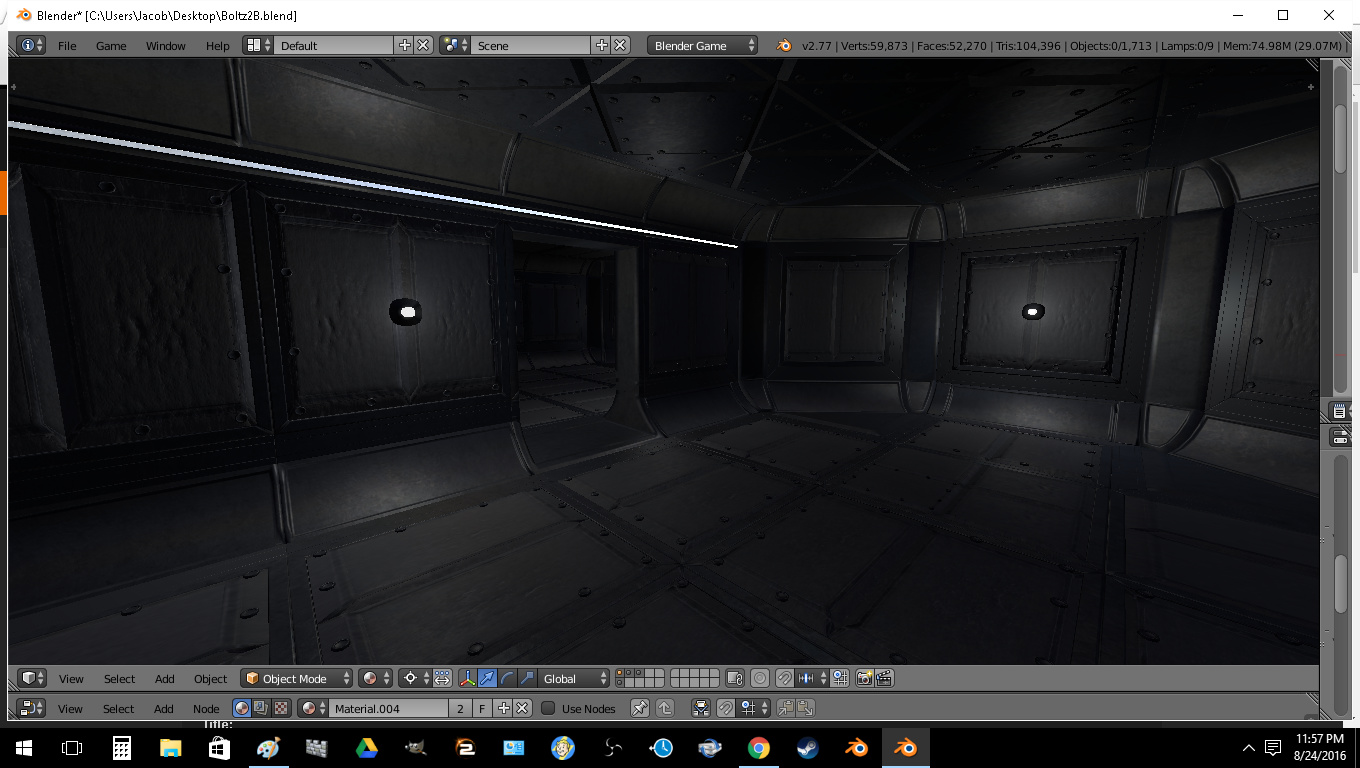
Task: Select the translate manipulator arrow
Action: click(487, 678)
